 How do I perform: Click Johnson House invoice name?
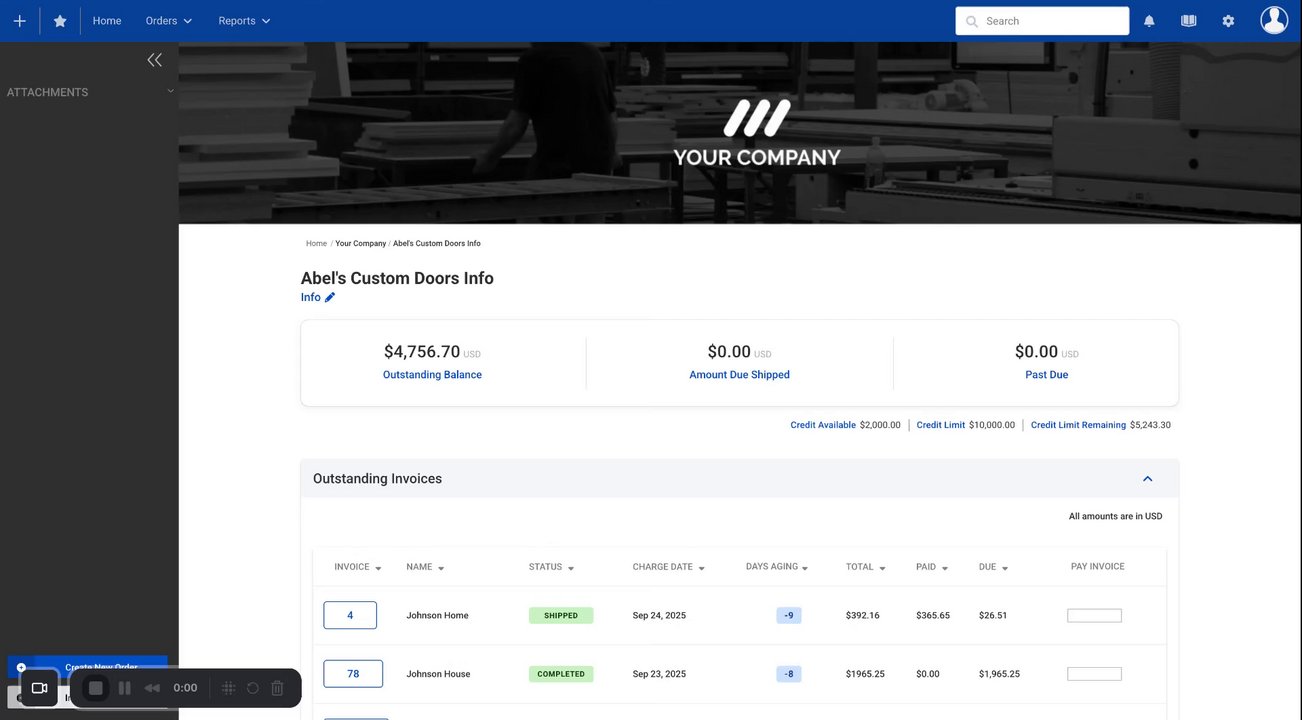pos(438,674)
